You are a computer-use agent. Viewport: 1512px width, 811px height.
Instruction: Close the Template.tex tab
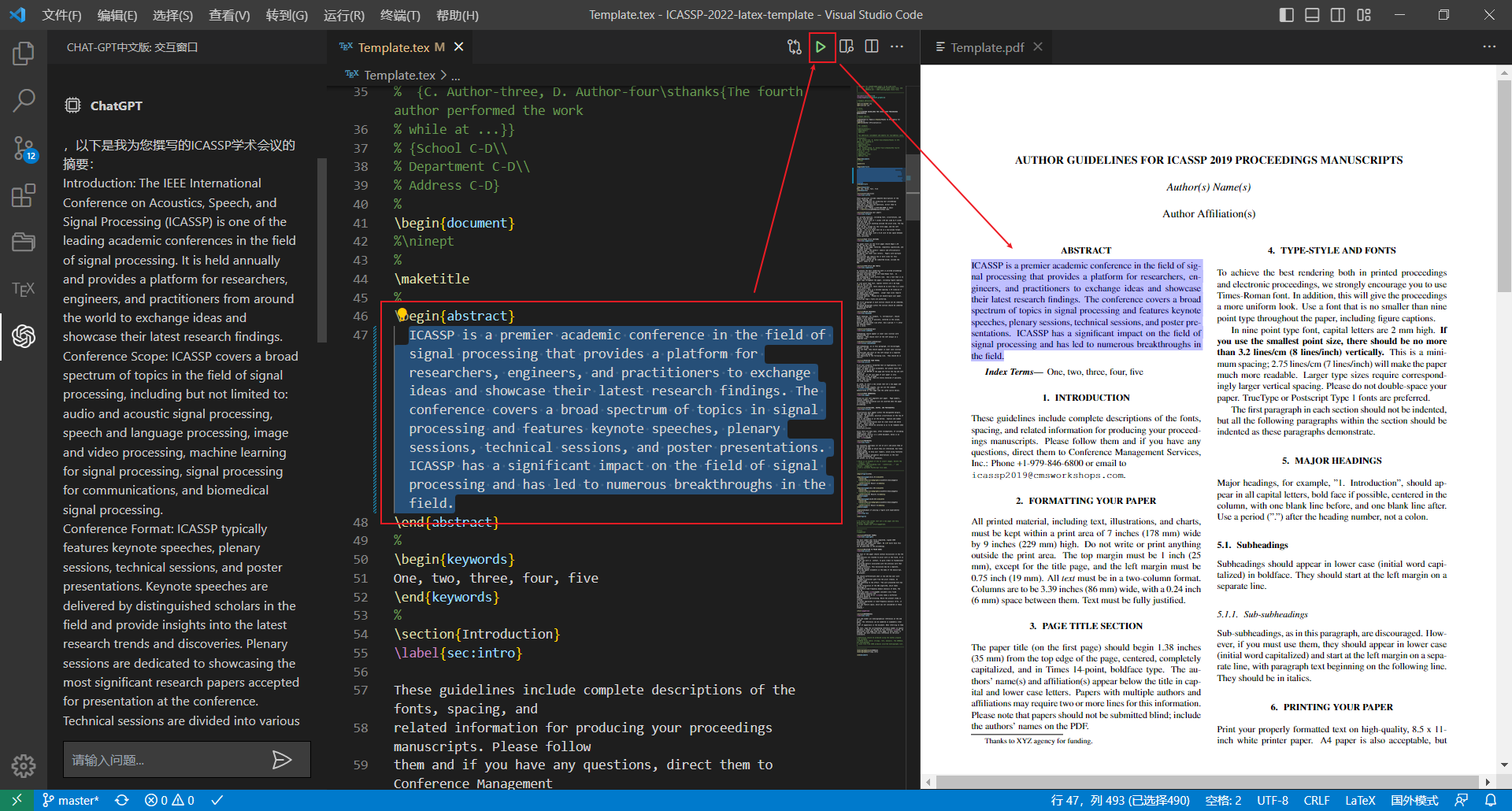[458, 47]
